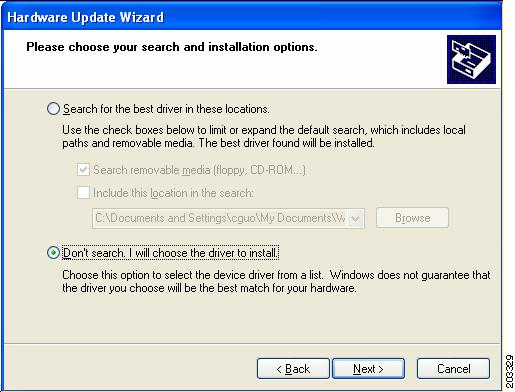Select "Don't search" radio button circle
Image resolution: width=515 pixels, height=392 pixels.
(53, 253)
